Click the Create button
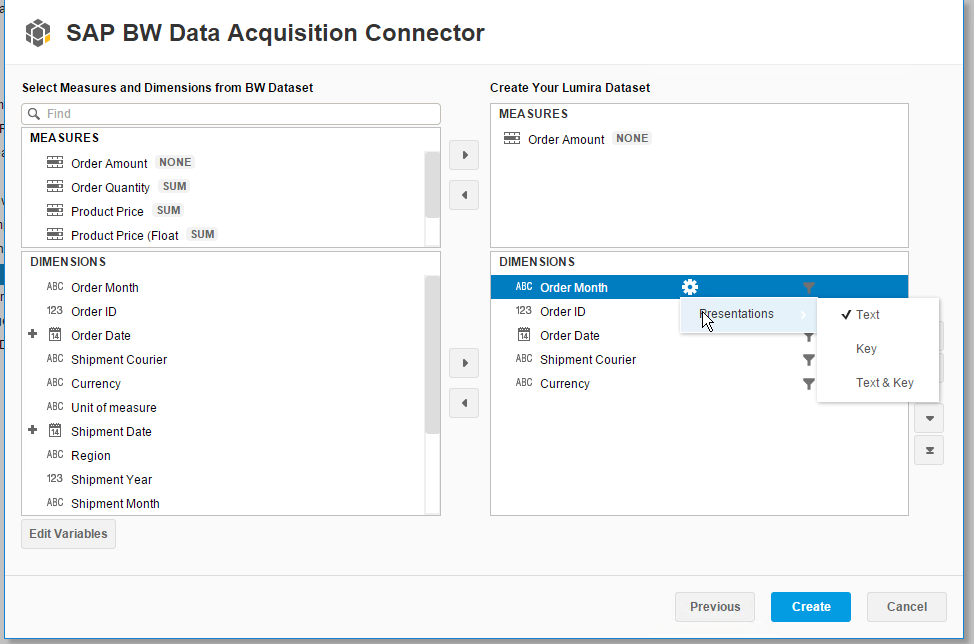Image resolution: width=974 pixels, height=644 pixels. (x=811, y=607)
